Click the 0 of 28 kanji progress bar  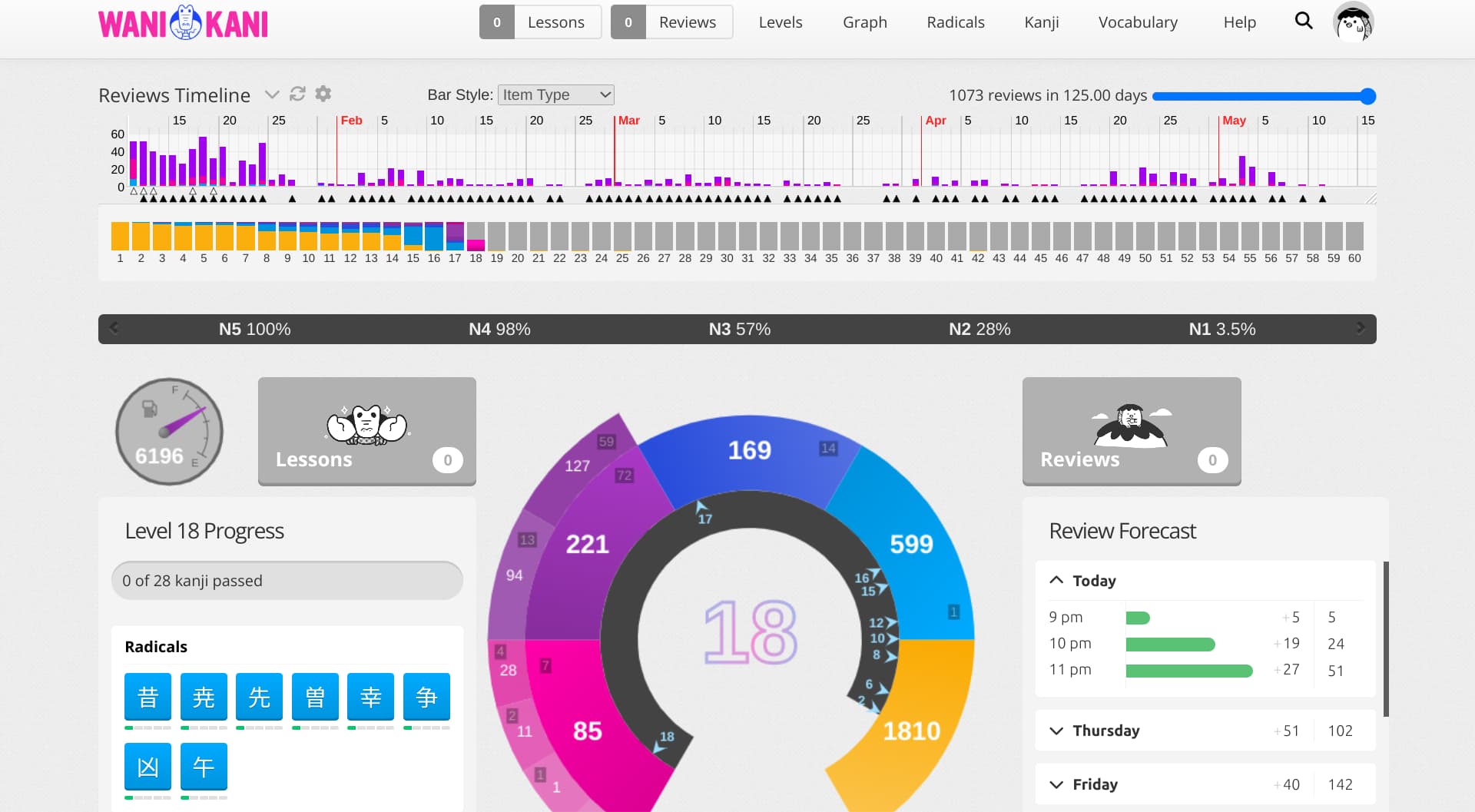[x=287, y=581]
